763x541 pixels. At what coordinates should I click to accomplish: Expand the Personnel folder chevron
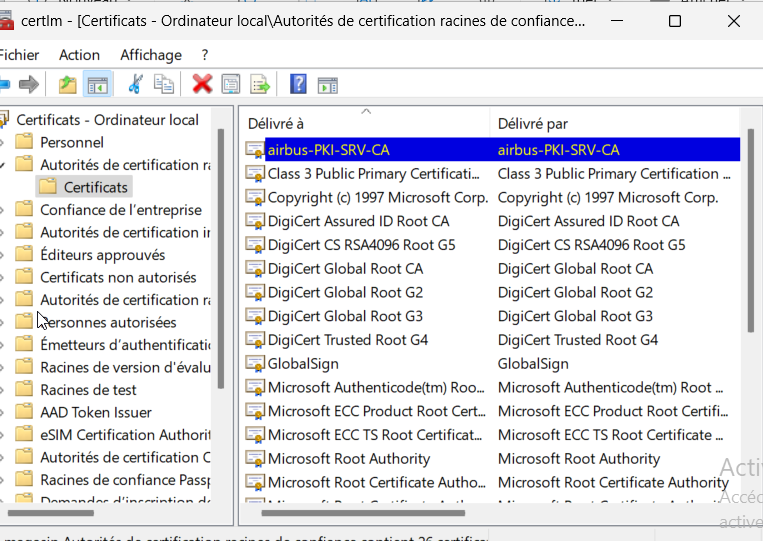click(x=4, y=142)
